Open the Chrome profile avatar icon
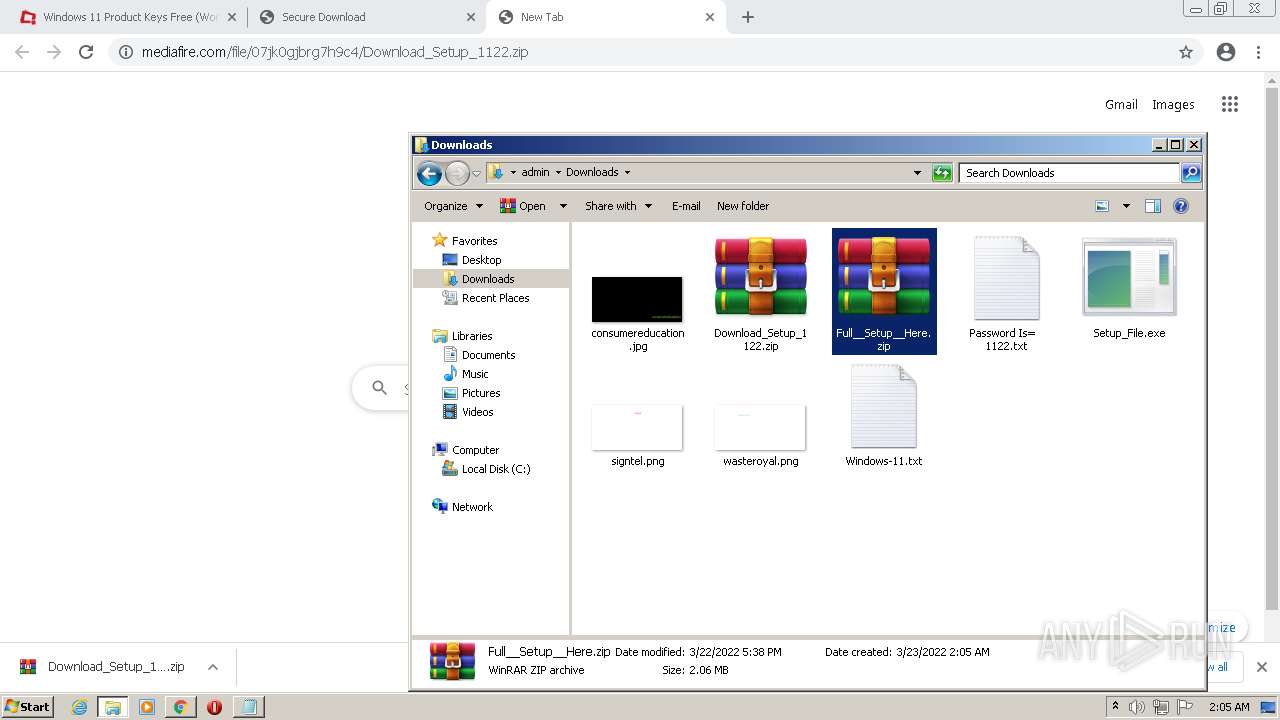The height and width of the screenshot is (720, 1280). coord(1226,52)
